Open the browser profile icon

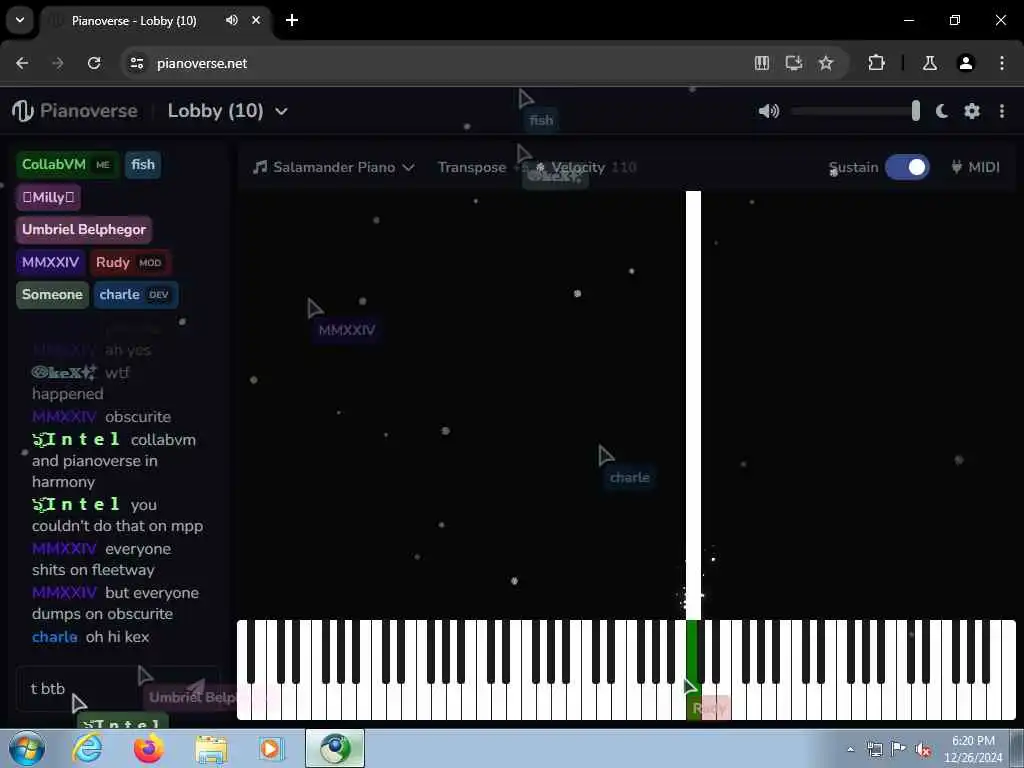pyautogui.click(x=965, y=63)
